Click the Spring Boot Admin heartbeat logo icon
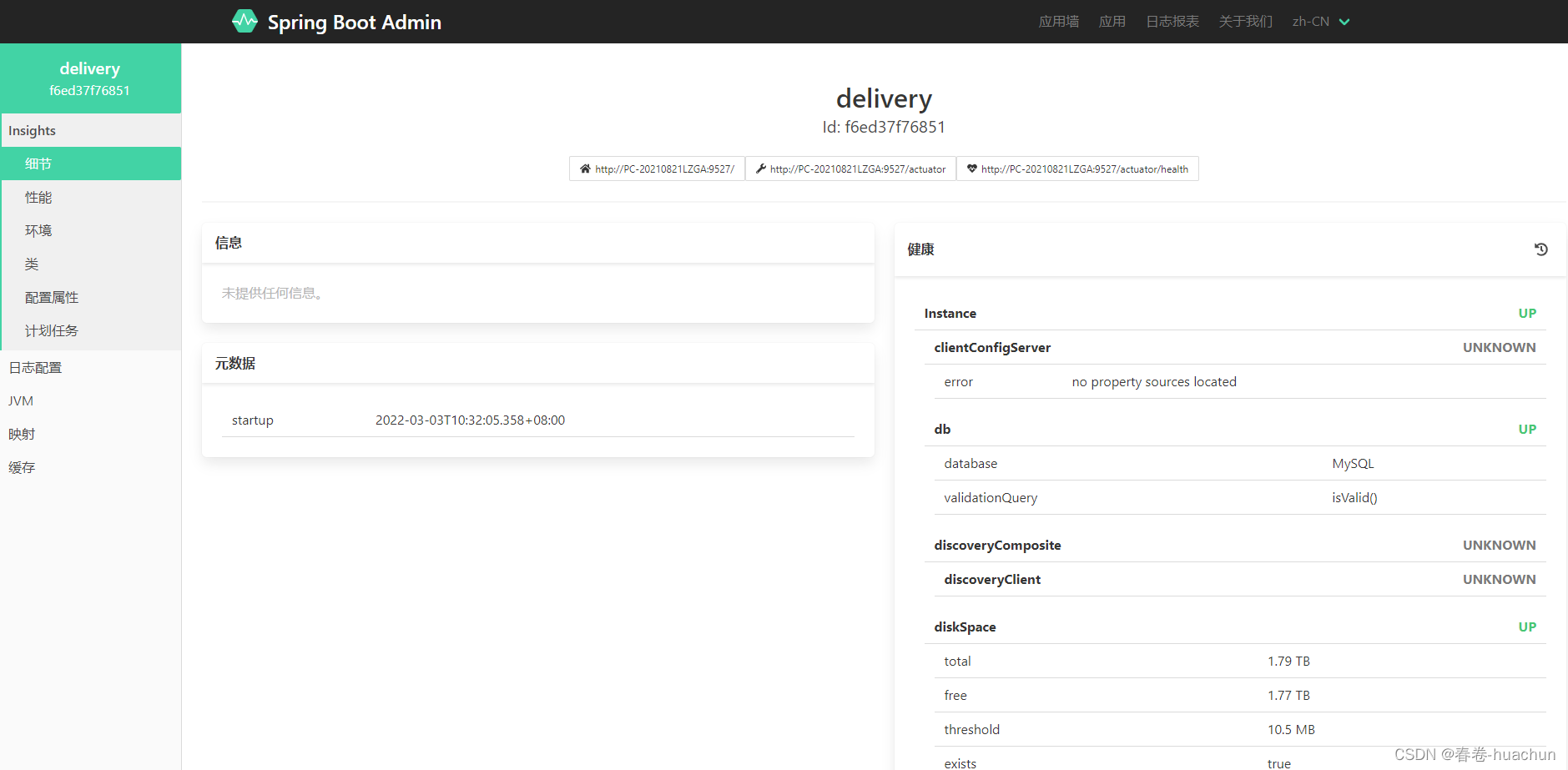 [245, 22]
